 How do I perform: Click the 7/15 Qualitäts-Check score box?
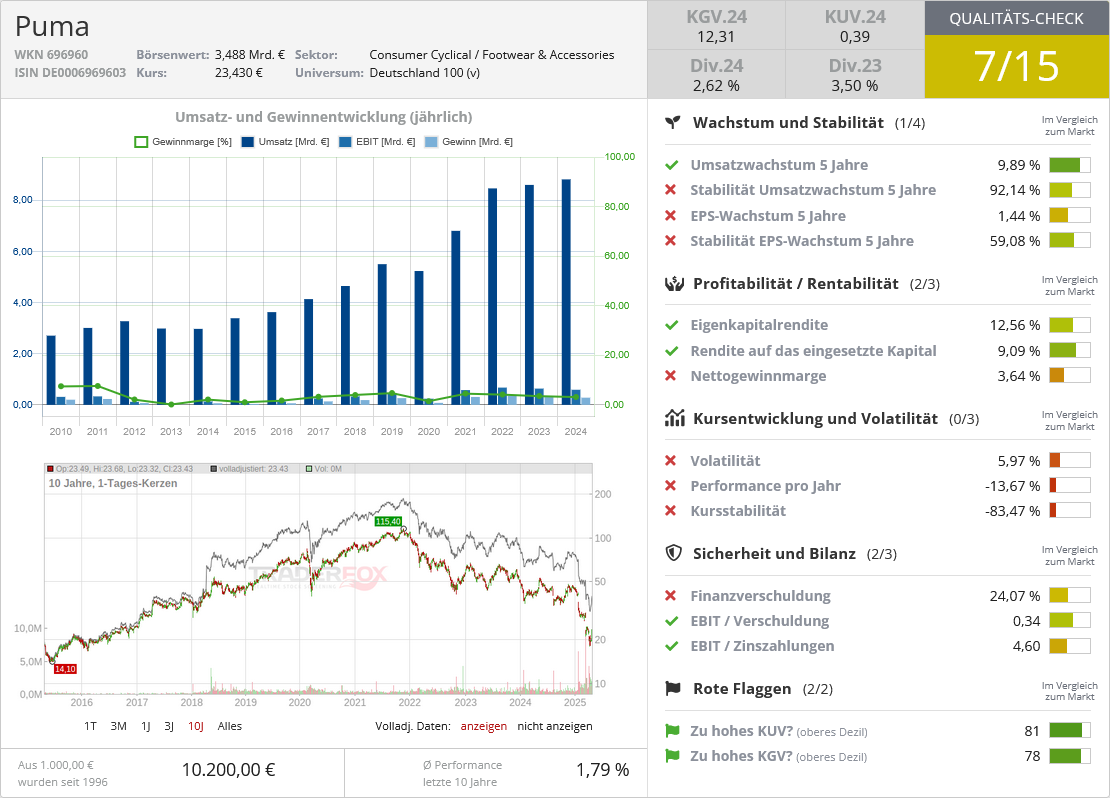click(x=1017, y=66)
